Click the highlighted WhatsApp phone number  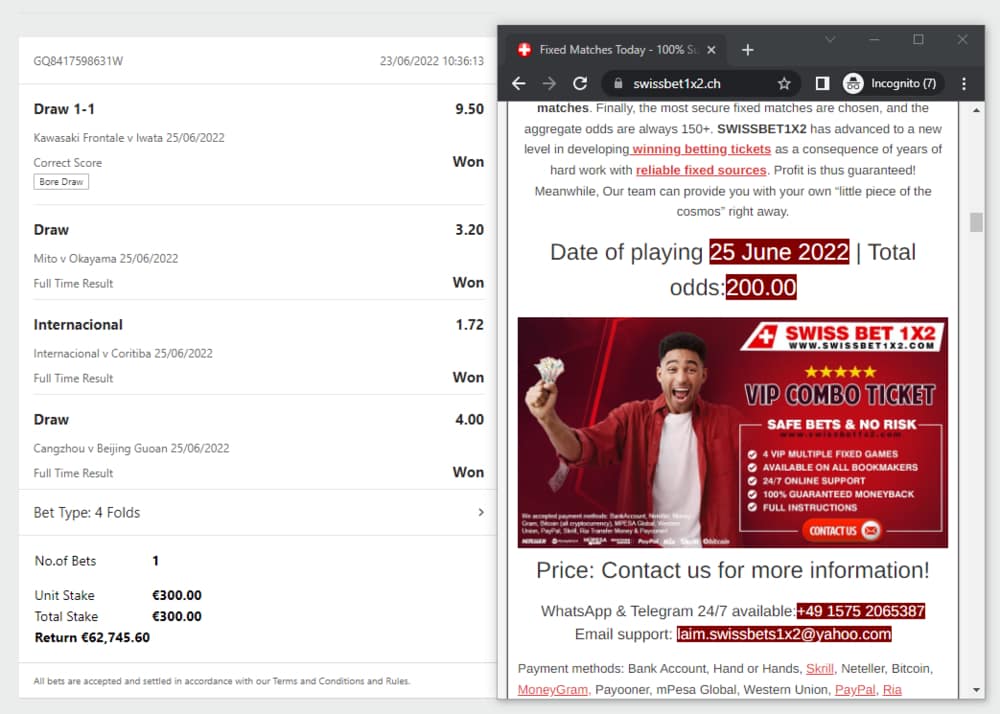pos(860,611)
